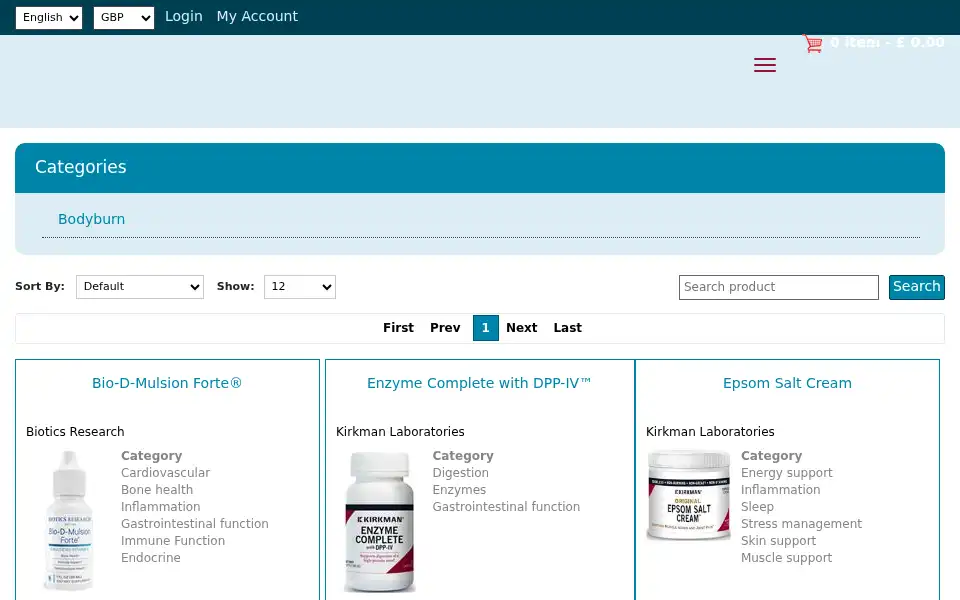
Task: Click Energy support category text
Action: (787, 473)
